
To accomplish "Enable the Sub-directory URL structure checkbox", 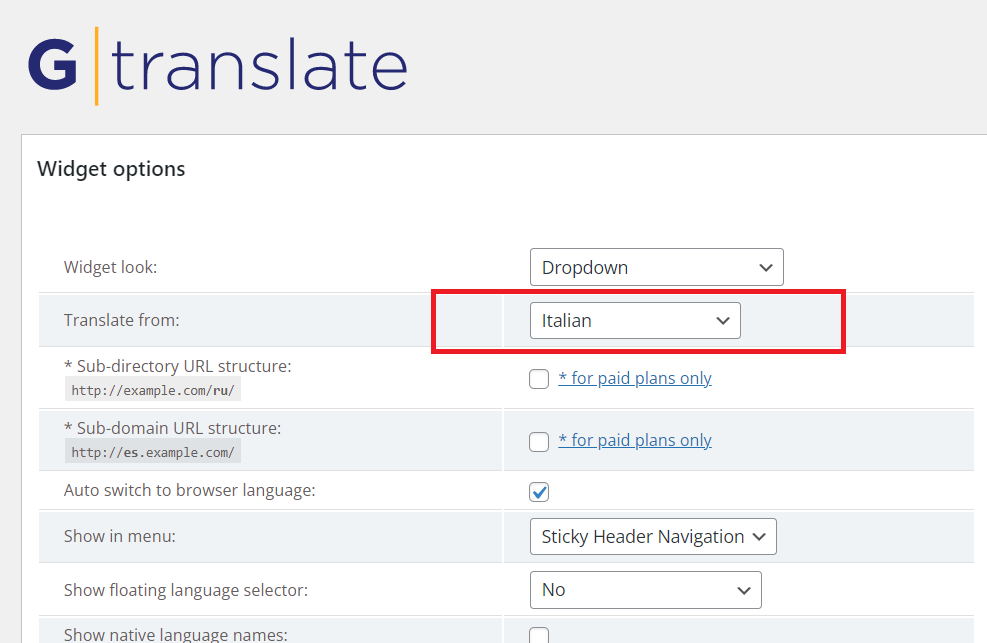I will (x=539, y=379).
